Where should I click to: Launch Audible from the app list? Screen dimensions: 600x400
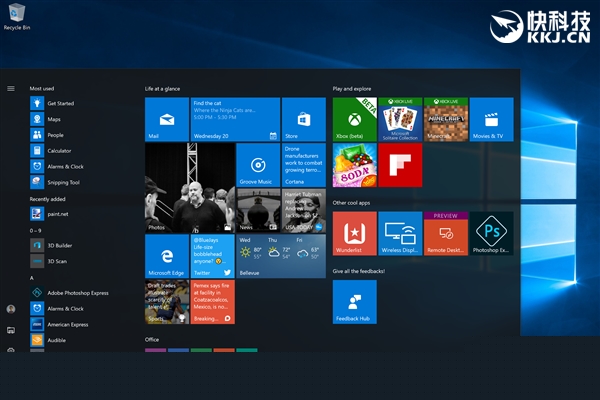(48, 340)
